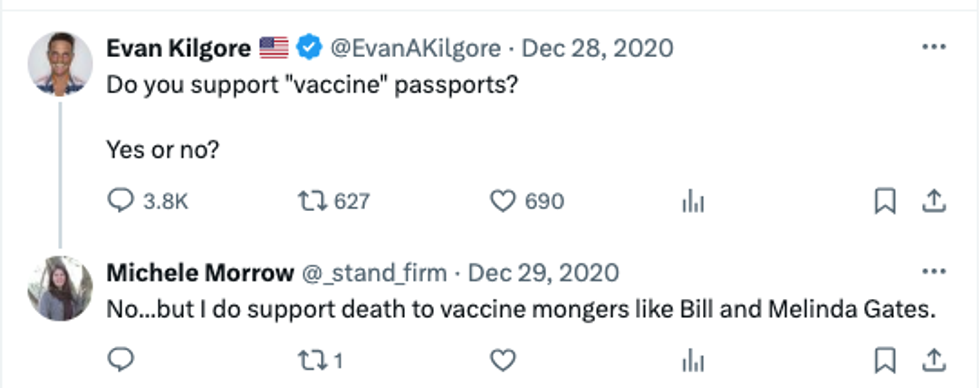Screen dimensions: 980x388
Task: Bookmark Michele Morrow's reply
Action: coord(885,361)
